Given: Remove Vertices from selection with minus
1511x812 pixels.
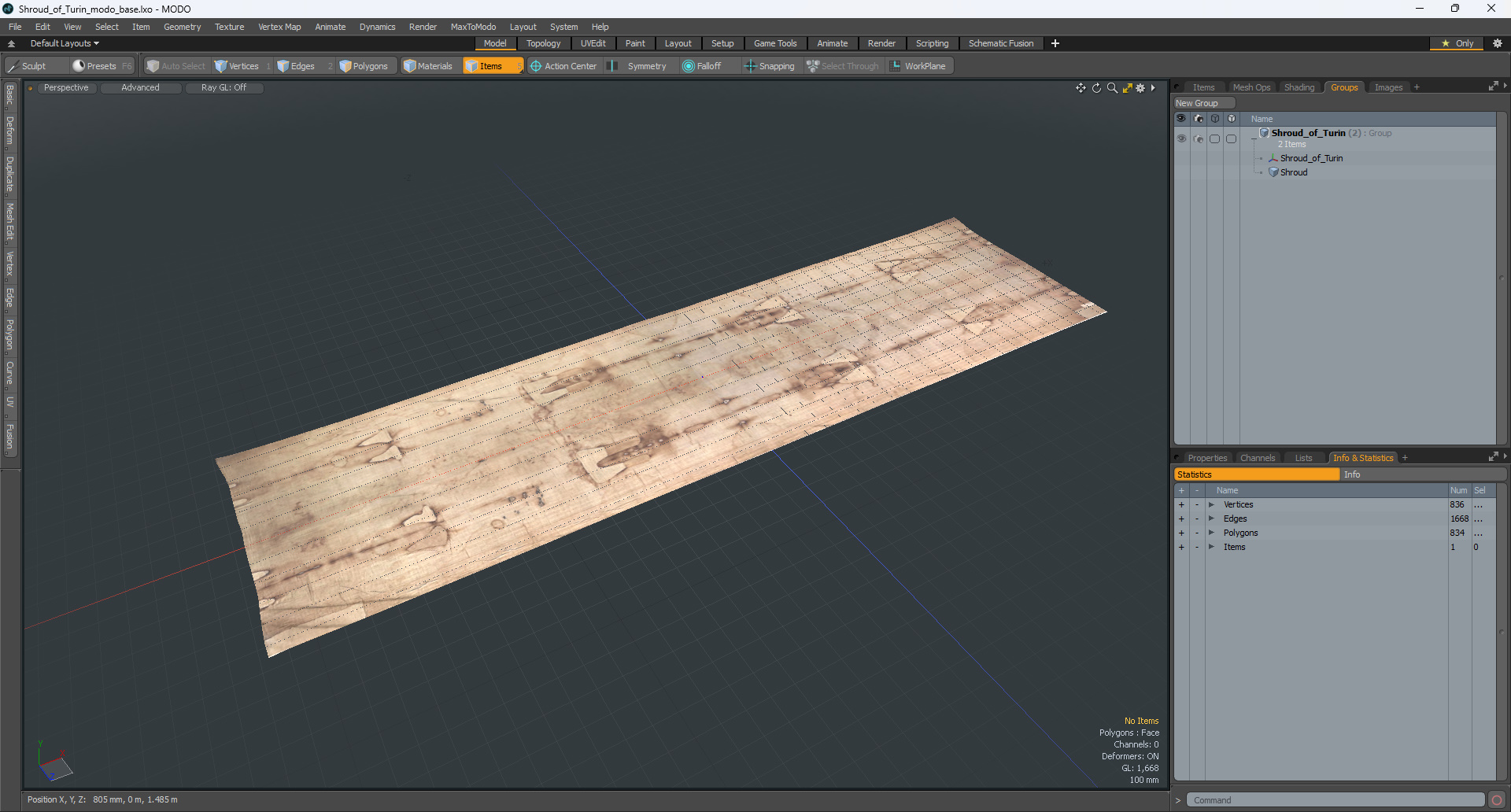Looking at the screenshot, I should [1197, 504].
